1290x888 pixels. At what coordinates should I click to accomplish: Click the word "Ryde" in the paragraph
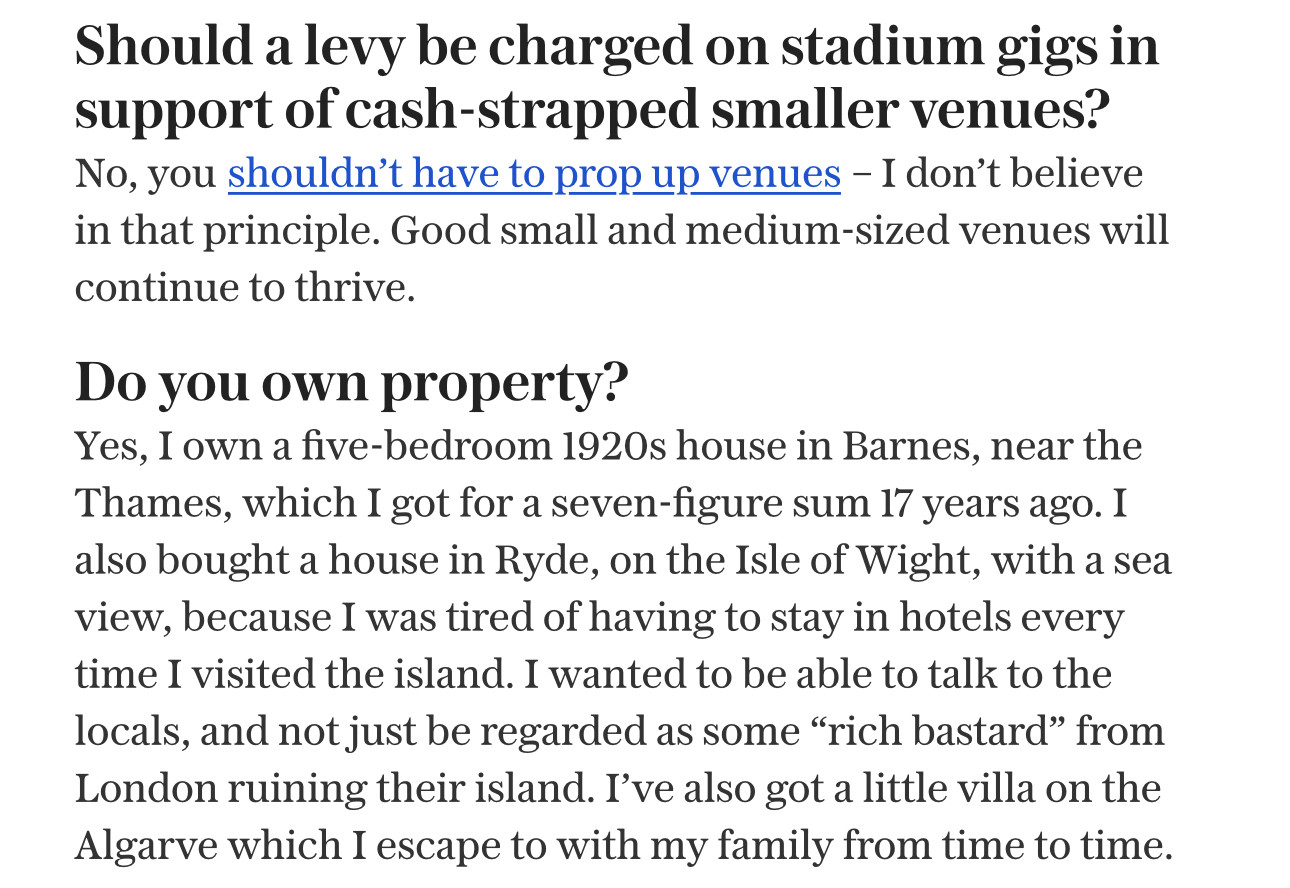tap(531, 560)
